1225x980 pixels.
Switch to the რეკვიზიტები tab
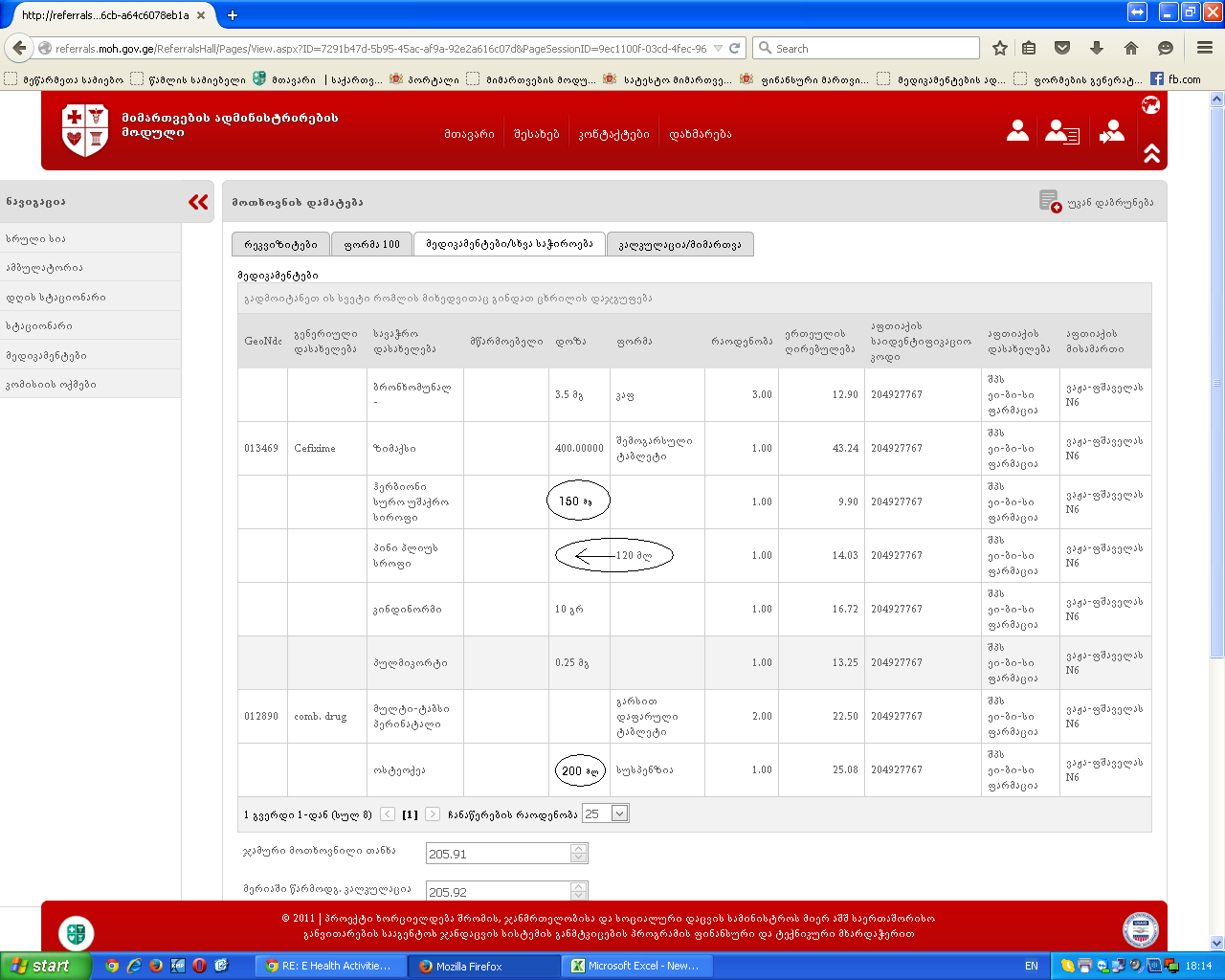(x=280, y=244)
